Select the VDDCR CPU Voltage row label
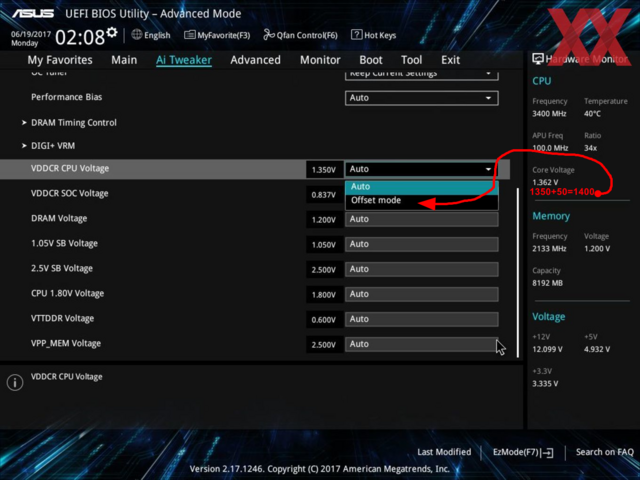 point(70,169)
